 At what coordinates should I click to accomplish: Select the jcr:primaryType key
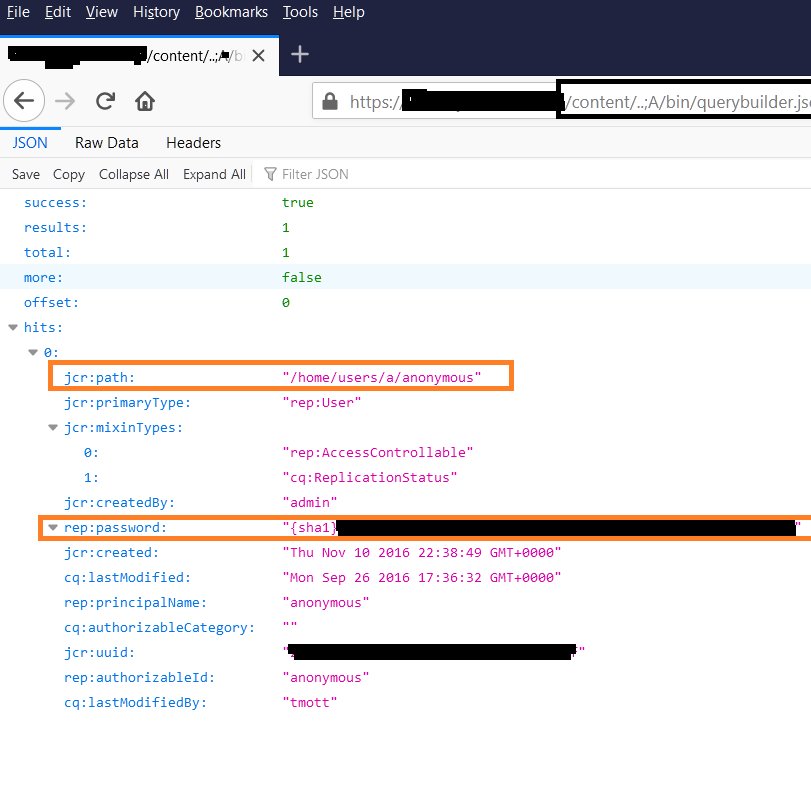coord(127,402)
